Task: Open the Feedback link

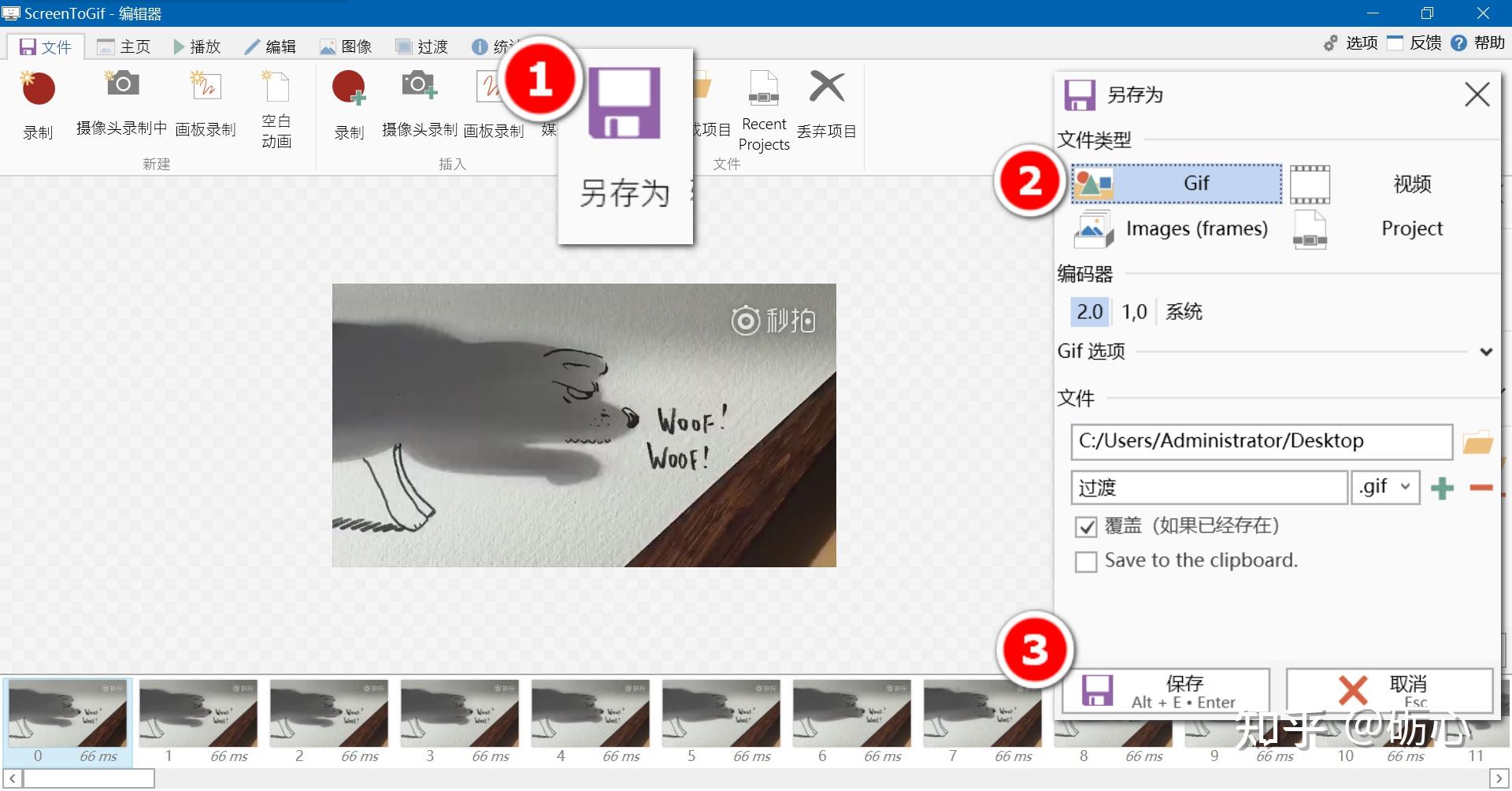Action: [1414, 43]
